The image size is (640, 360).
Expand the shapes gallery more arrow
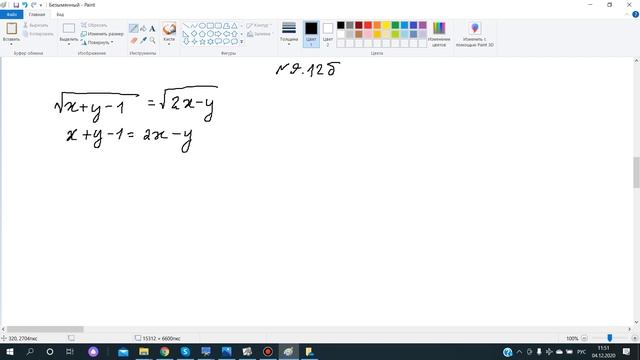[x=242, y=42]
